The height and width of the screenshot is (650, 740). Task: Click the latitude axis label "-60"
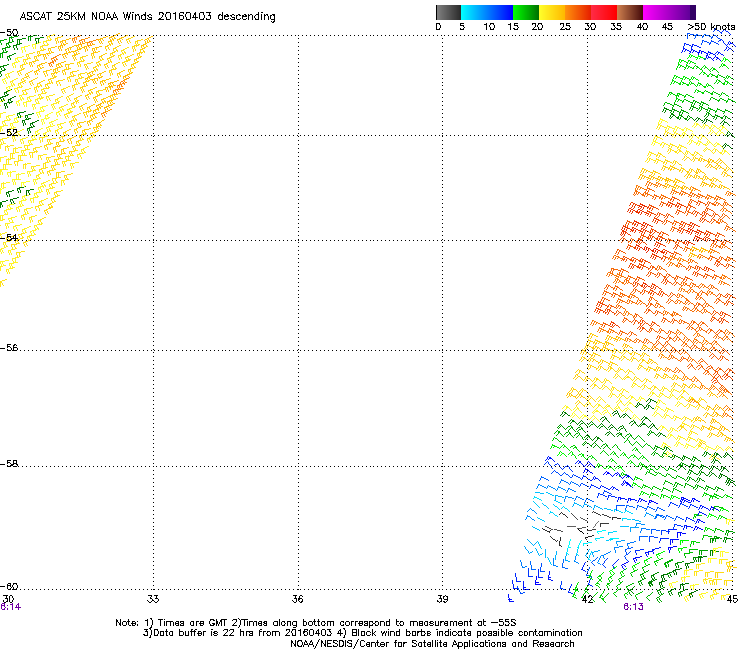(9, 587)
